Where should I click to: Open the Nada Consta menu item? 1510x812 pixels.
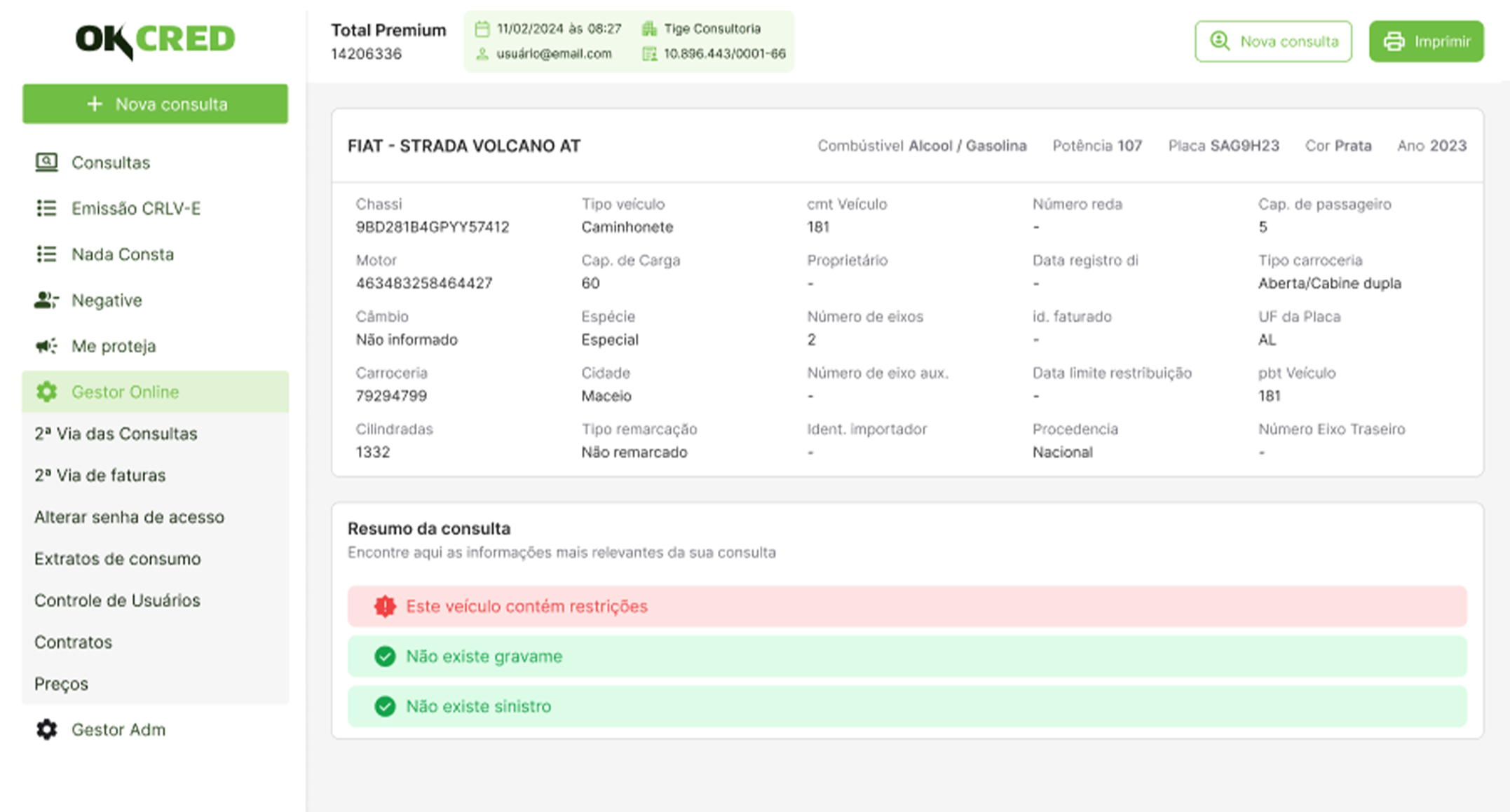122,254
